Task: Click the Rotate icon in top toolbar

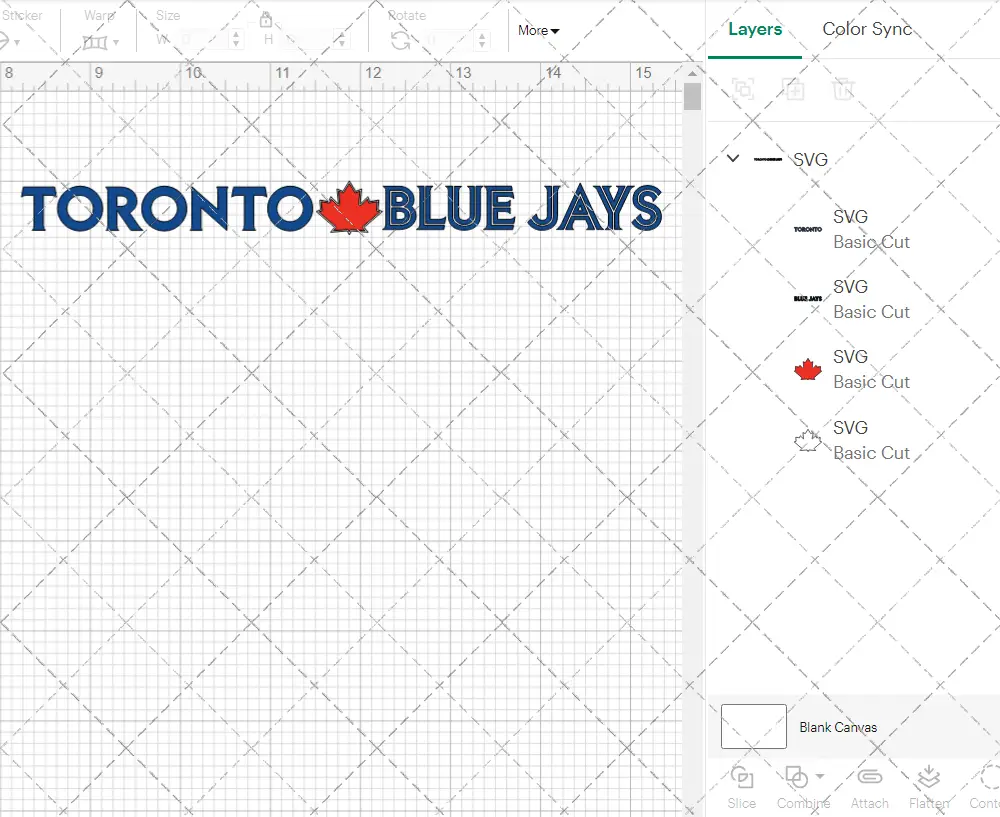Action: pos(400,41)
